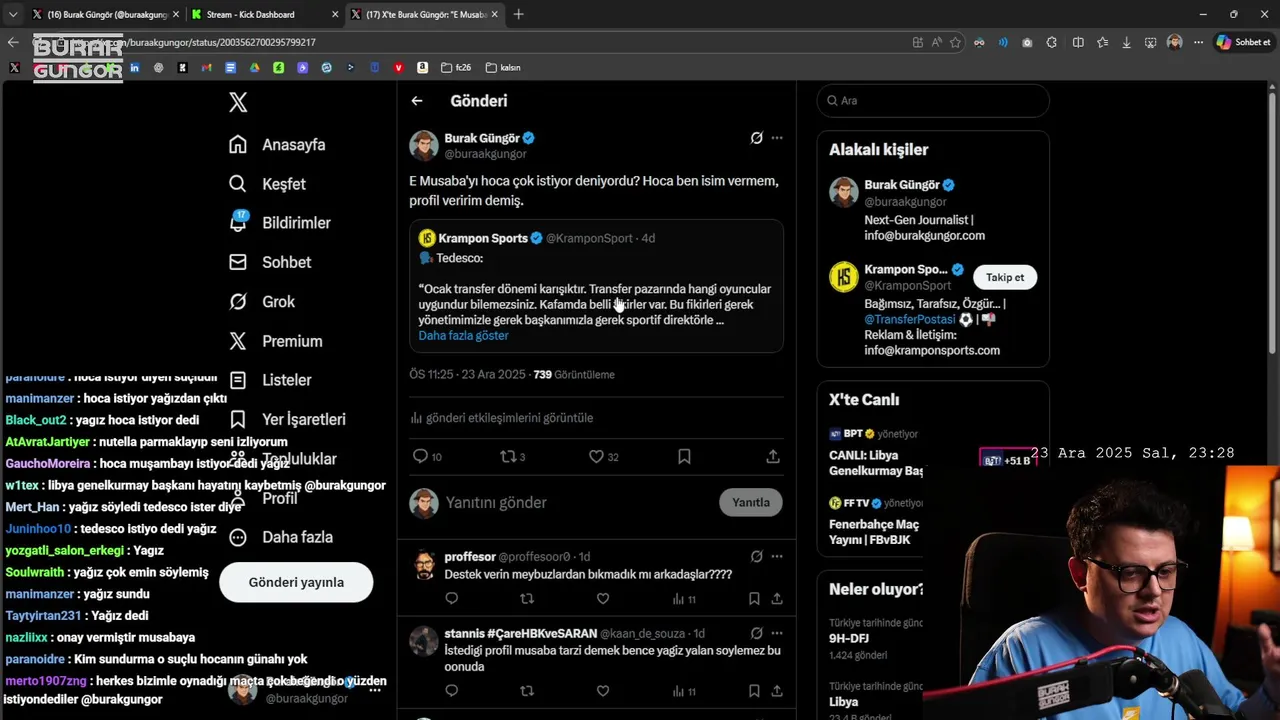The width and height of the screenshot is (1280, 720).
Task: Like proffesor's reply
Action: pyautogui.click(x=603, y=599)
